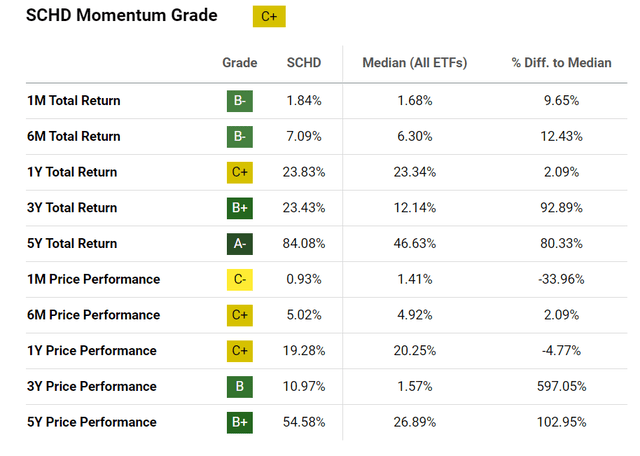Click the 1M Price Performance C- grade badge
Screen dimensions: 640x456
(x=239, y=280)
